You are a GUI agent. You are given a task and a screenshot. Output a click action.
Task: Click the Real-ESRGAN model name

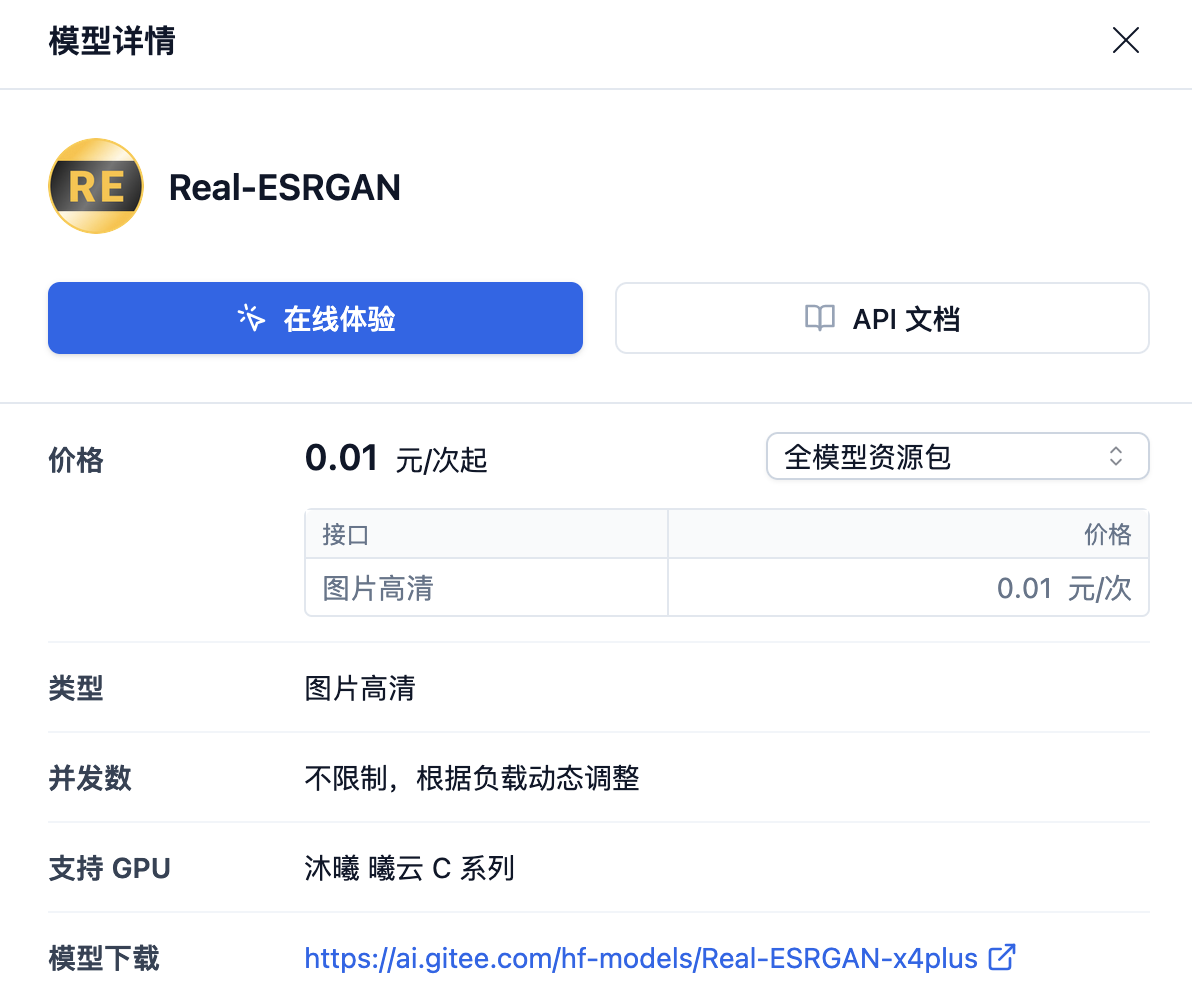pyautogui.click(x=284, y=188)
